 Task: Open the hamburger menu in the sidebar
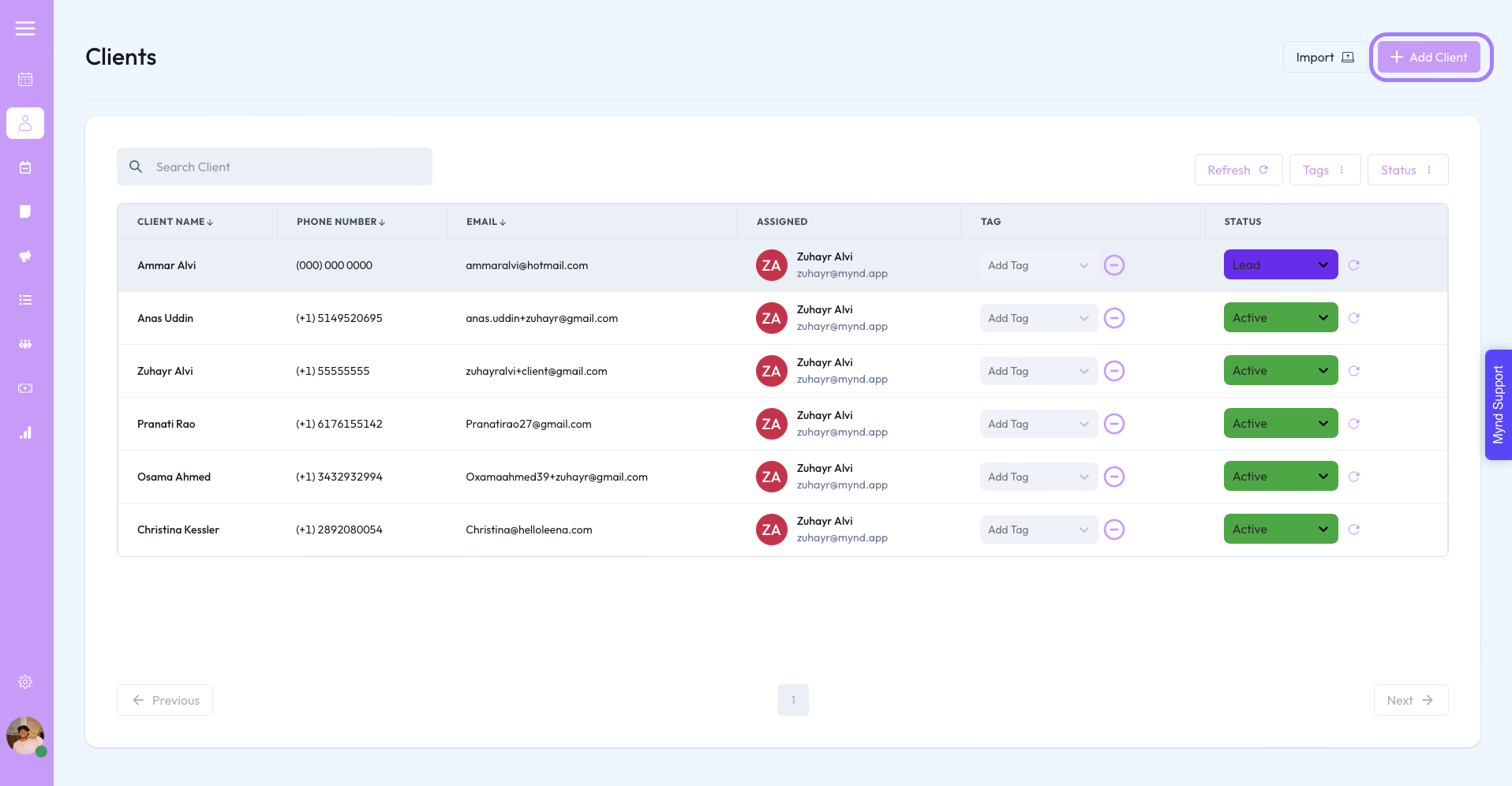click(x=25, y=28)
